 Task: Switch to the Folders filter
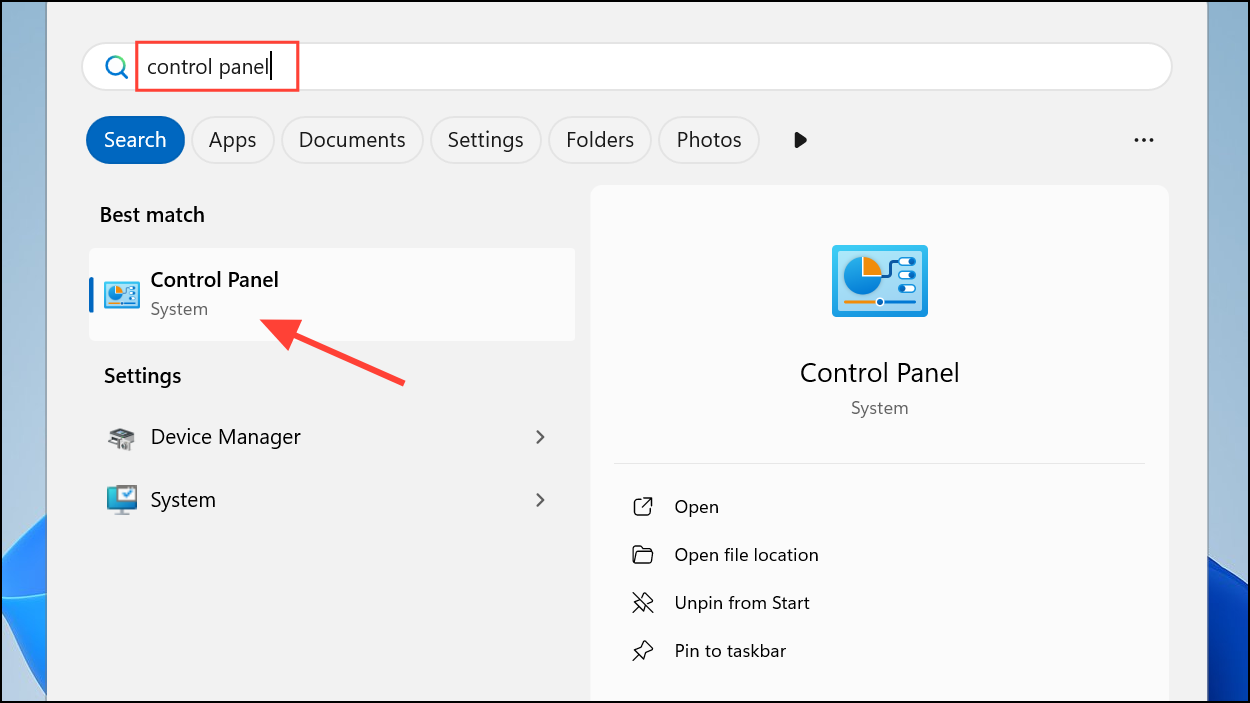click(600, 140)
